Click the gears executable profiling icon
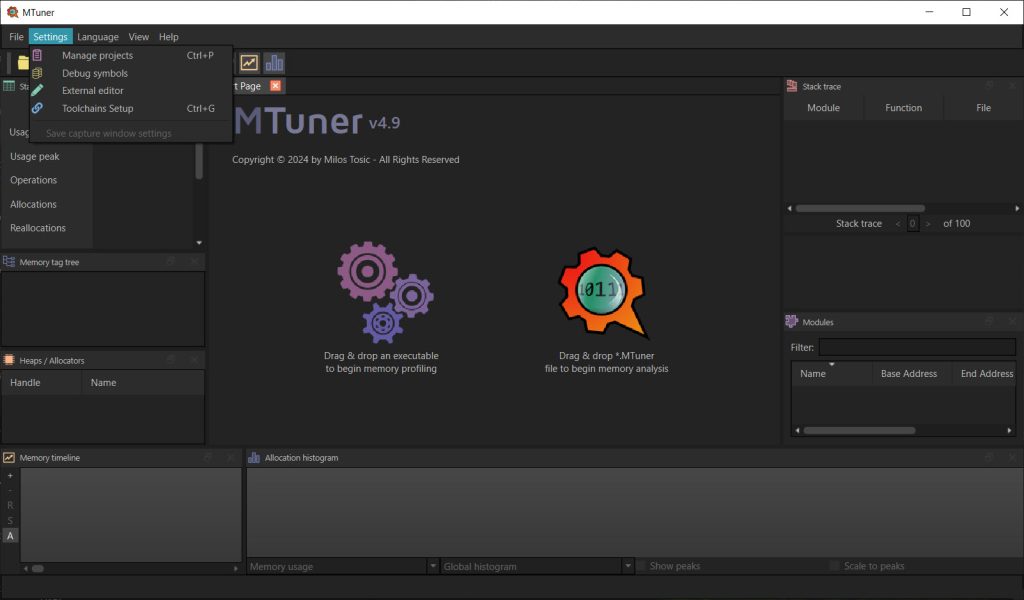Image resolution: width=1024 pixels, height=600 pixels. coord(385,292)
